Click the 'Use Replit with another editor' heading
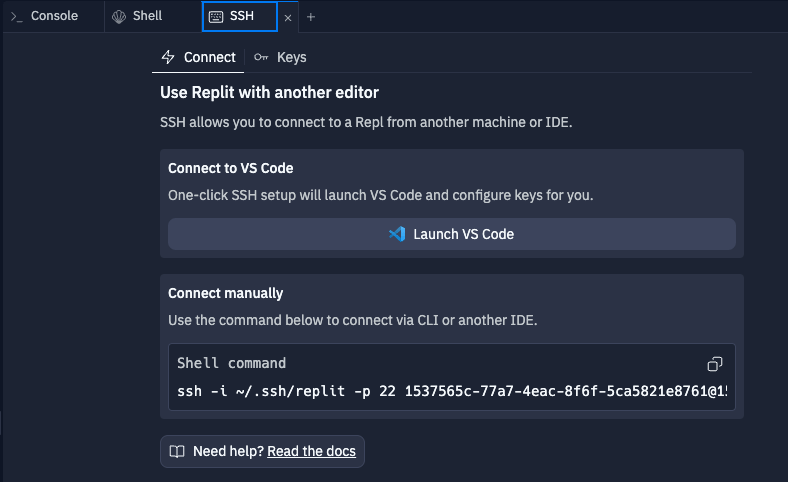788x482 pixels. pyautogui.click(x=269, y=92)
